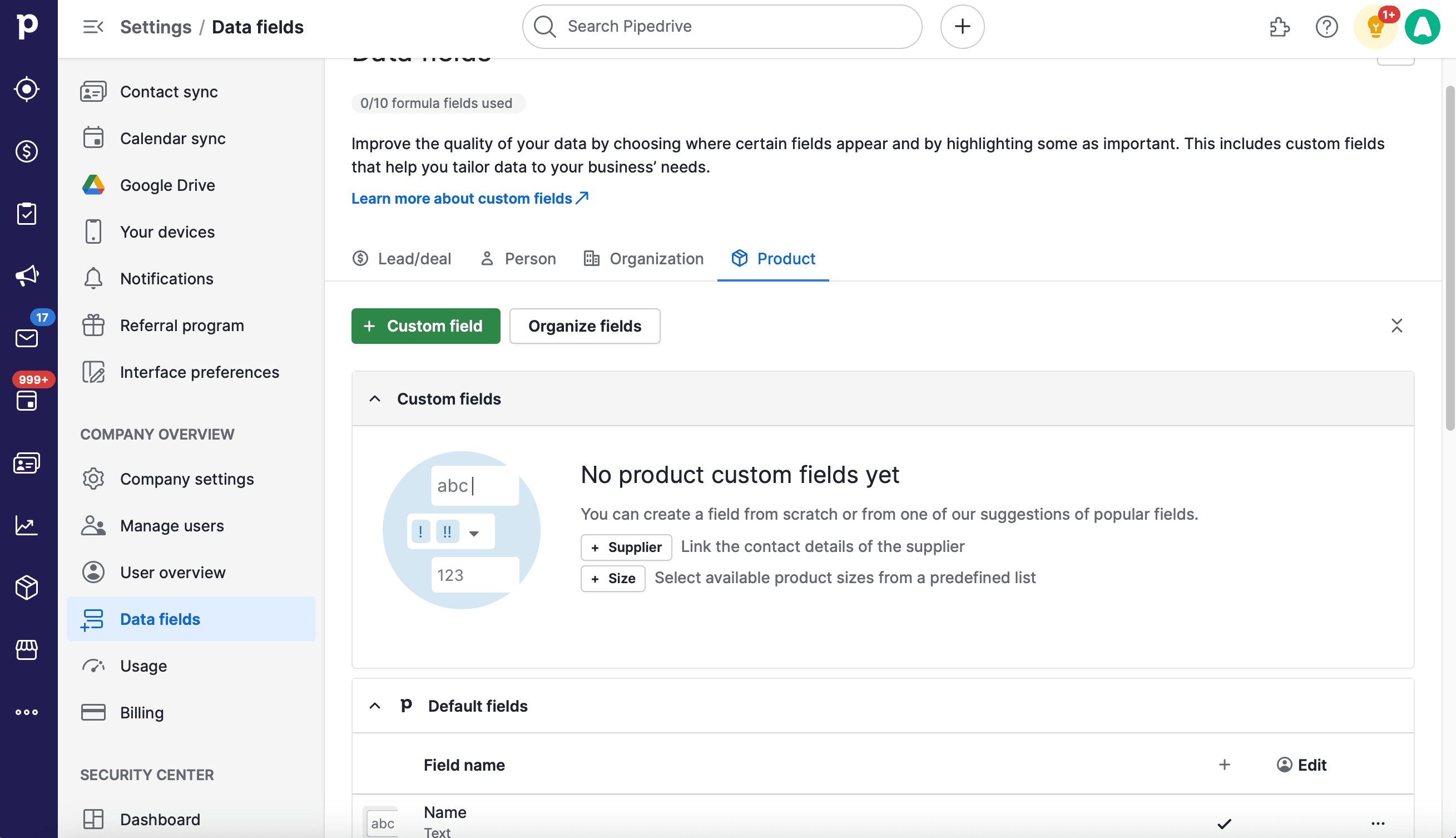Open the Mail inbox from the left sidebar
This screenshot has height=838, width=1456.
pyautogui.click(x=27, y=337)
